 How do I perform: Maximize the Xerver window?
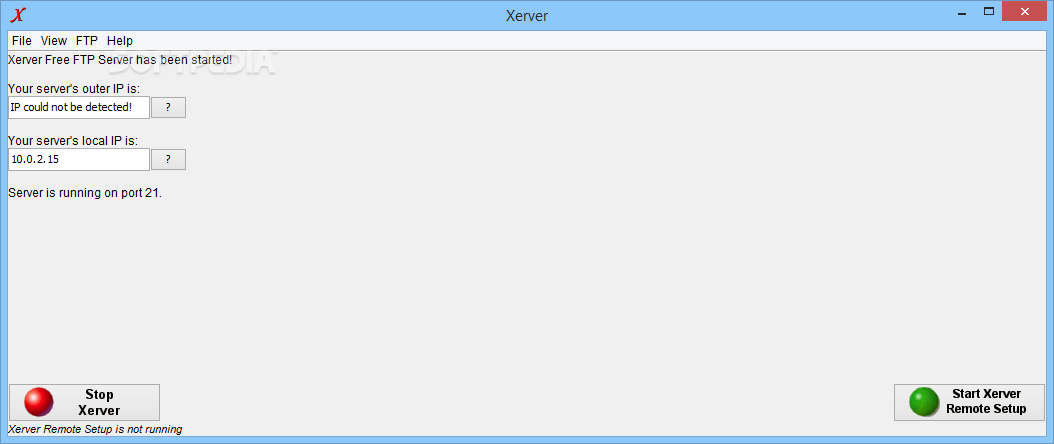(989, 11)
